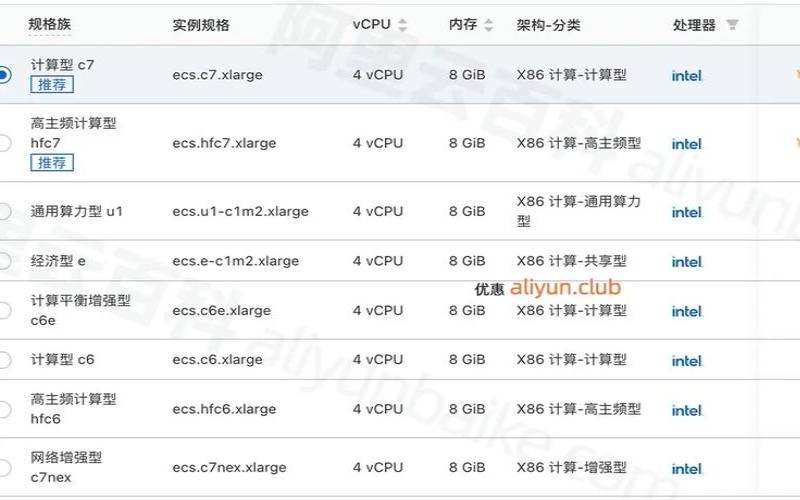The height and width of the screenshot is (500, 800).
Task: Click 8 GiB in the ecs.hfc6.xlarge row
Action: click(x=467, y=409)
